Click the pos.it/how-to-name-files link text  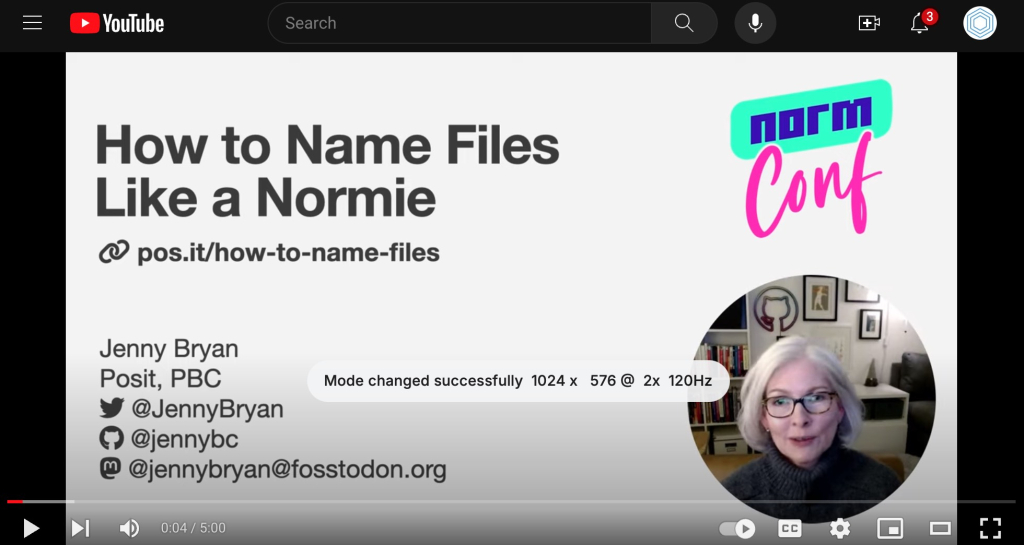point(288,253)
